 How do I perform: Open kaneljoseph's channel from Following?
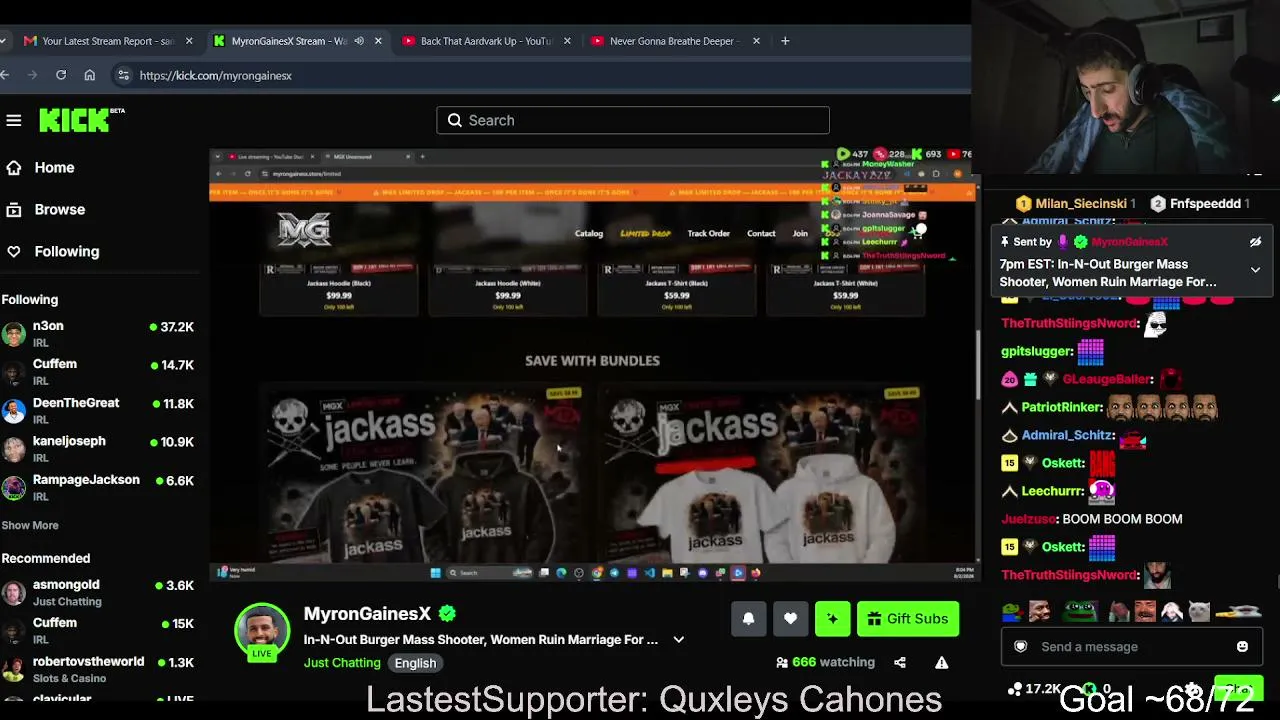[x=98, y=449]
